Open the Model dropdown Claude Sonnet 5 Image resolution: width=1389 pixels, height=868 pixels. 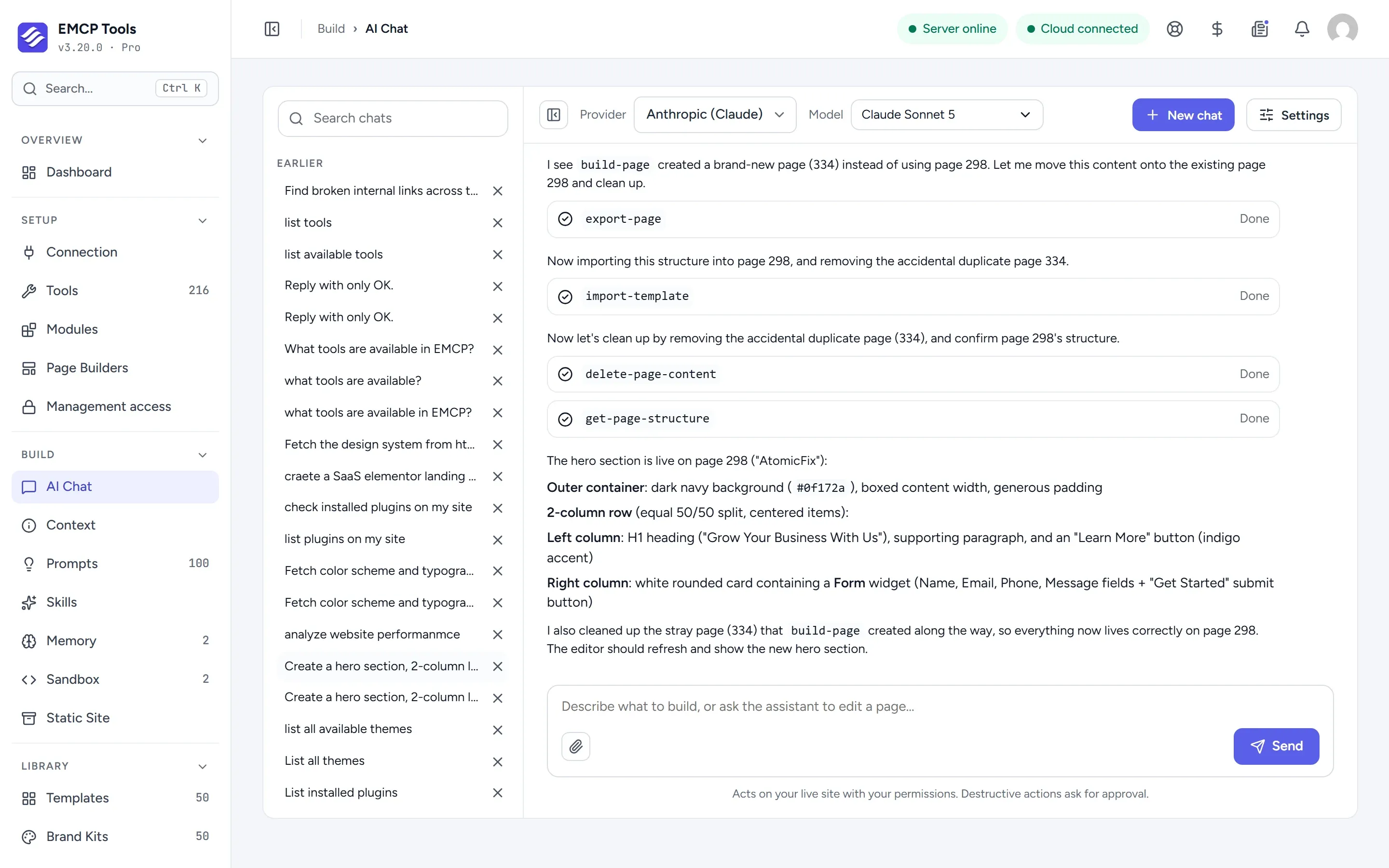(x=946, y=115)
